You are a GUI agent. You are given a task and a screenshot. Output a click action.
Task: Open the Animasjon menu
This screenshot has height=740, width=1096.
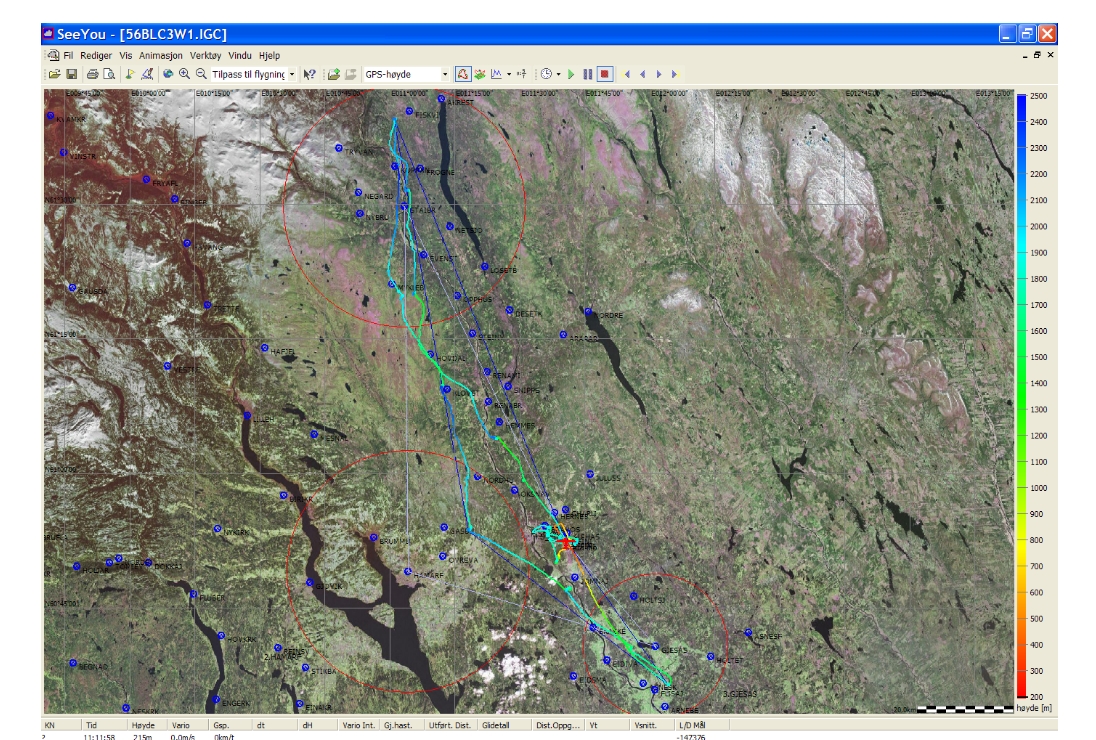coord(161,56)
